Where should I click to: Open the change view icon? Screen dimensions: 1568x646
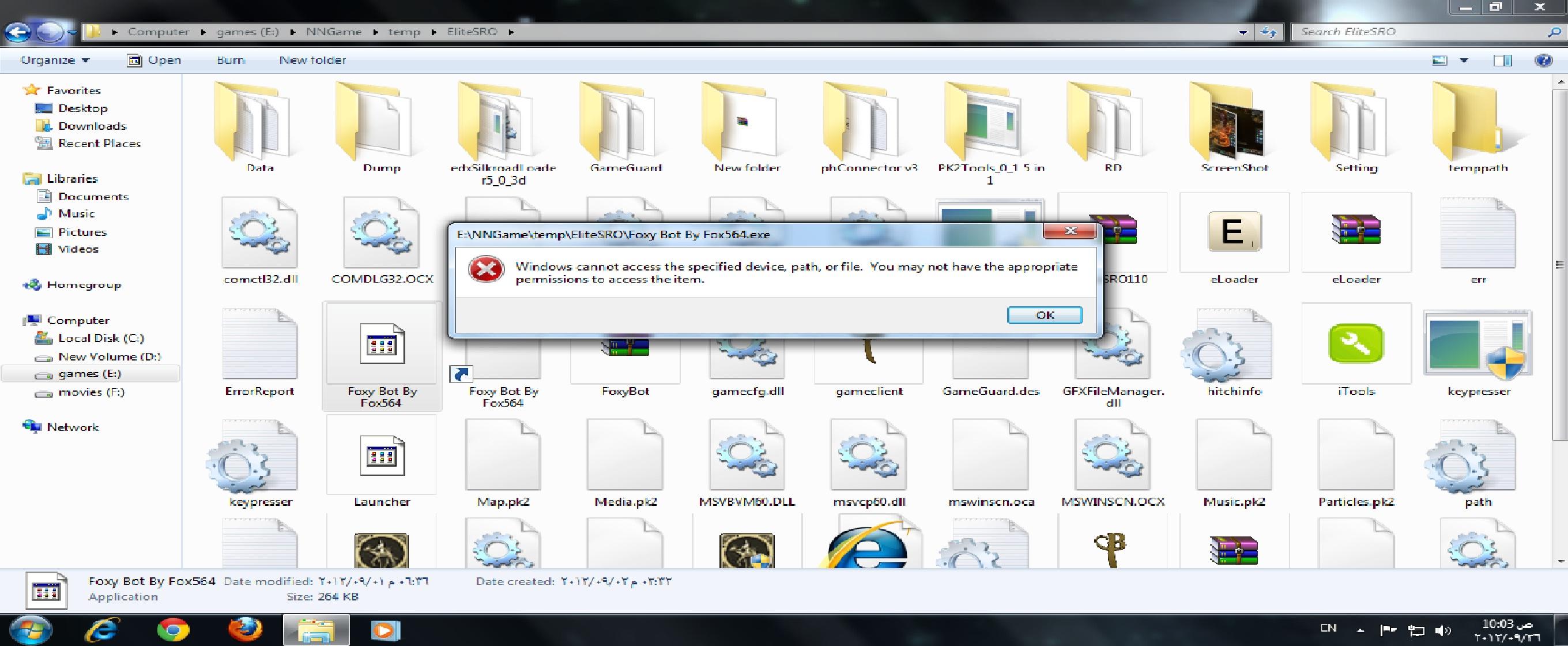coord(1439,61)
